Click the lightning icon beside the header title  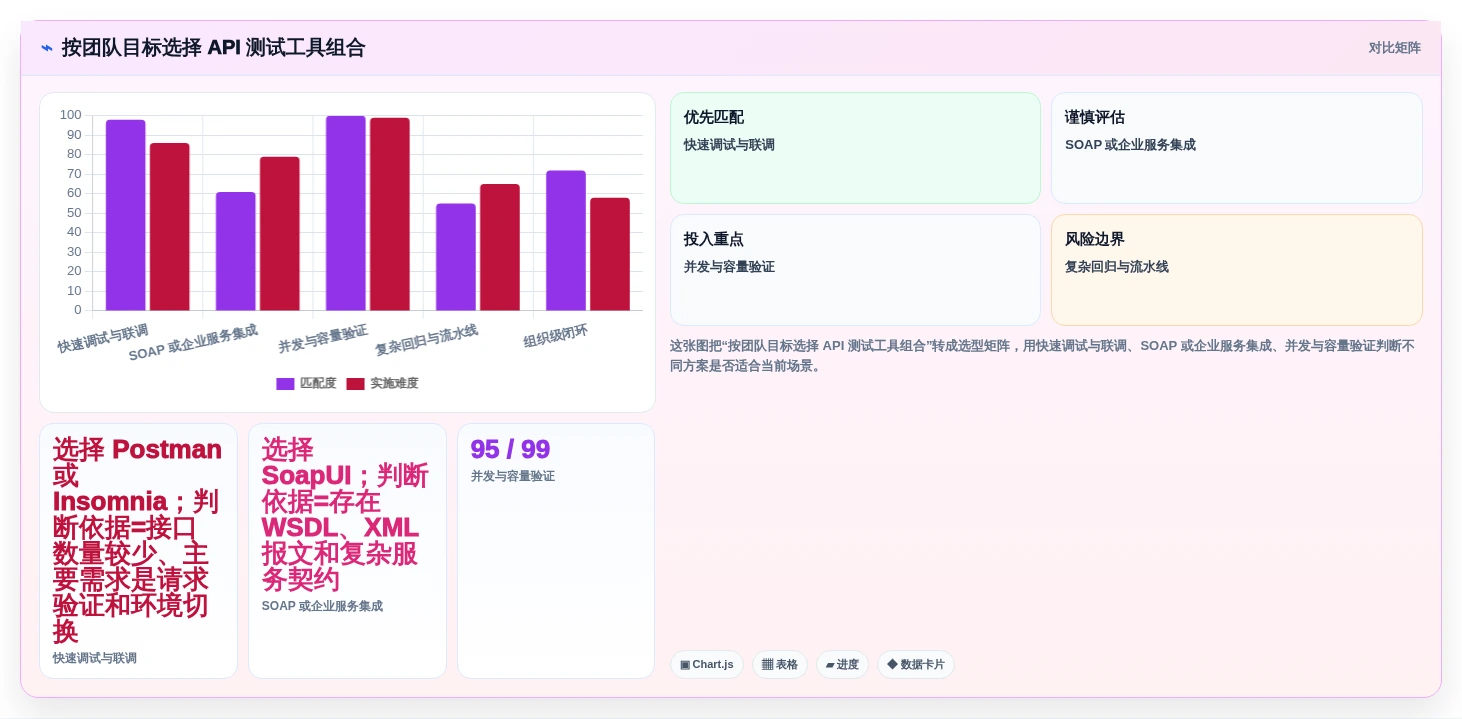(x=46, y=48)
